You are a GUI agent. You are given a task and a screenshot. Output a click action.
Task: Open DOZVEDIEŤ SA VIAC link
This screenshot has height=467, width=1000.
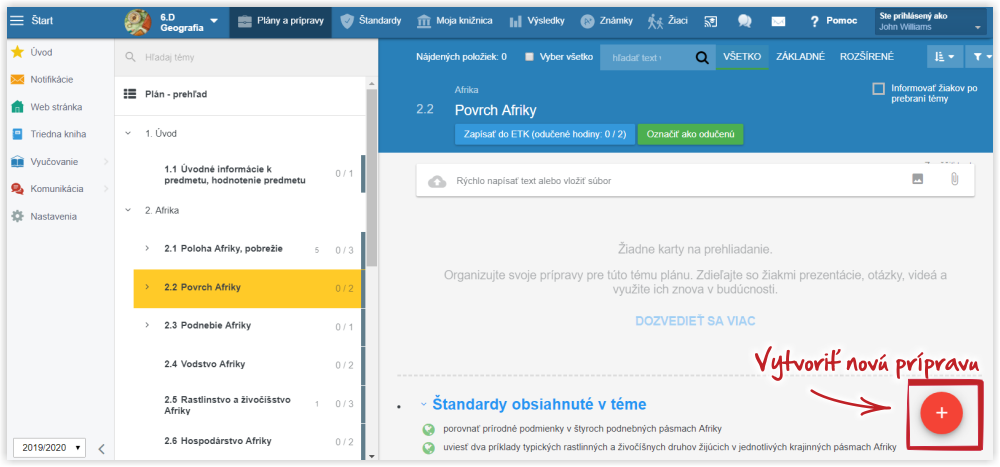pos(695,320)
